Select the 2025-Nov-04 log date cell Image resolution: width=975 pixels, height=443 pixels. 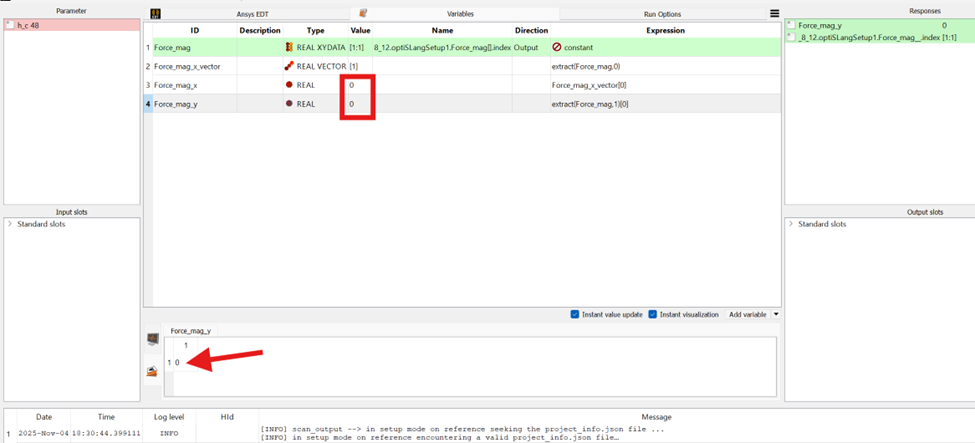point(44,432)
